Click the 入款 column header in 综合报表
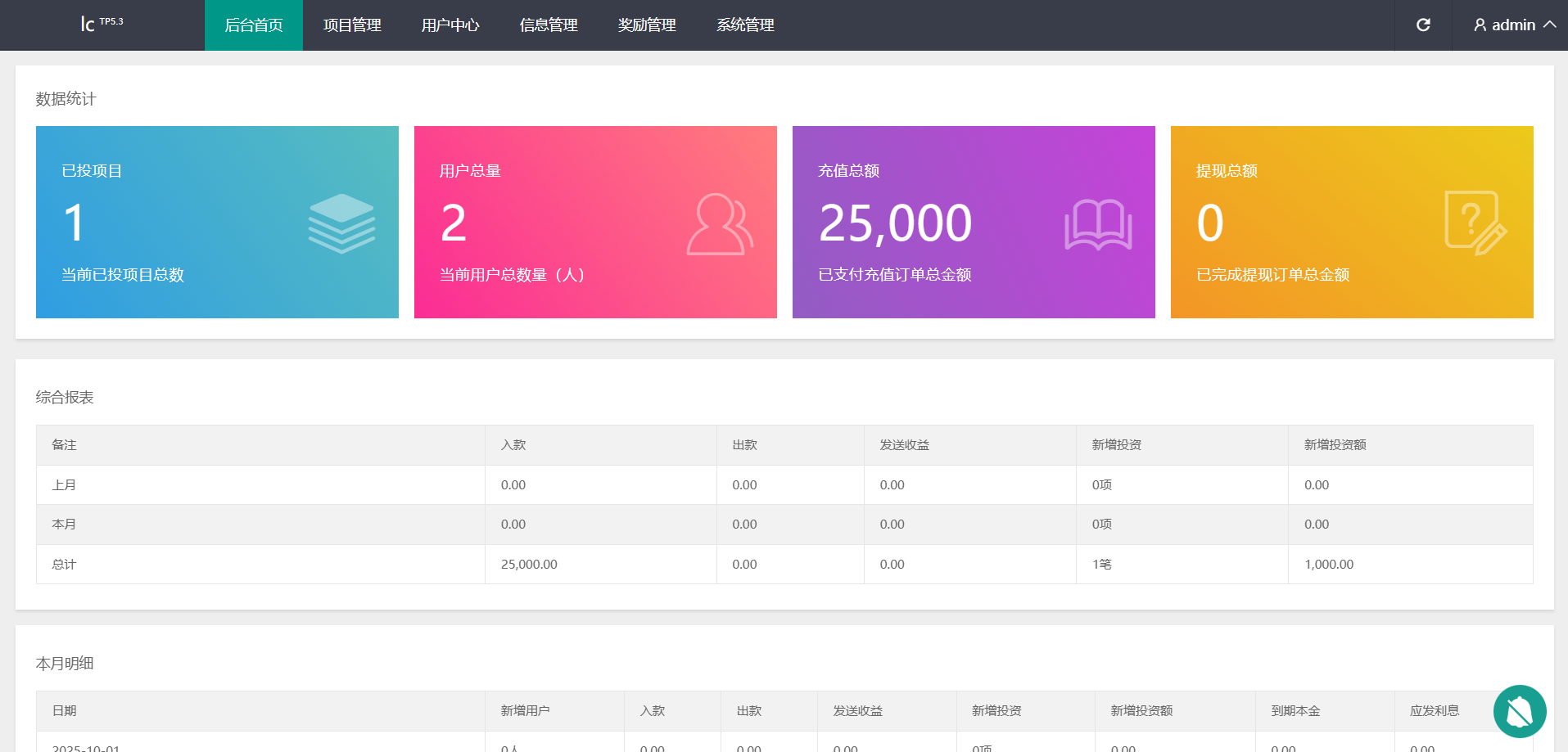This screenshot has width=1568, height=752. pos(513,445)
